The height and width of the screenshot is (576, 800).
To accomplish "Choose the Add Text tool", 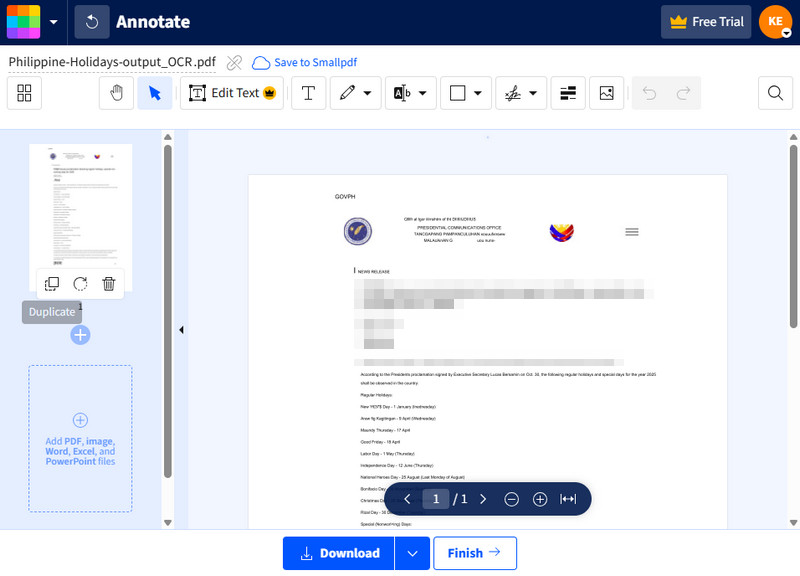I will point(308,93).
